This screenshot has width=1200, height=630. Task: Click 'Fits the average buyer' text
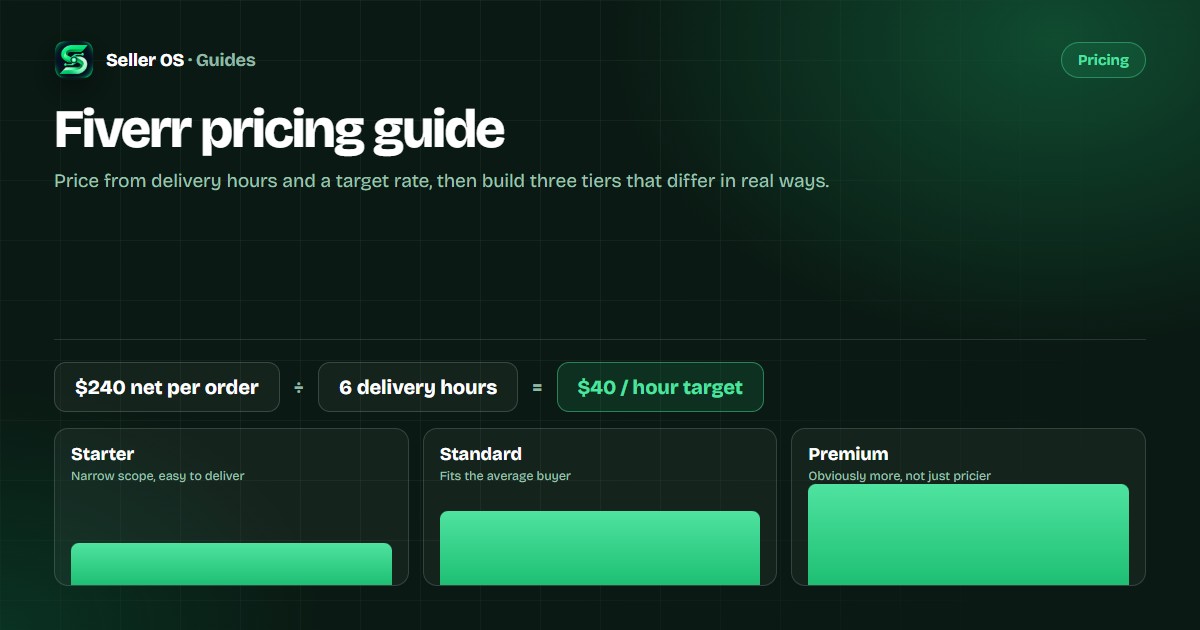(x=505, y=476)
